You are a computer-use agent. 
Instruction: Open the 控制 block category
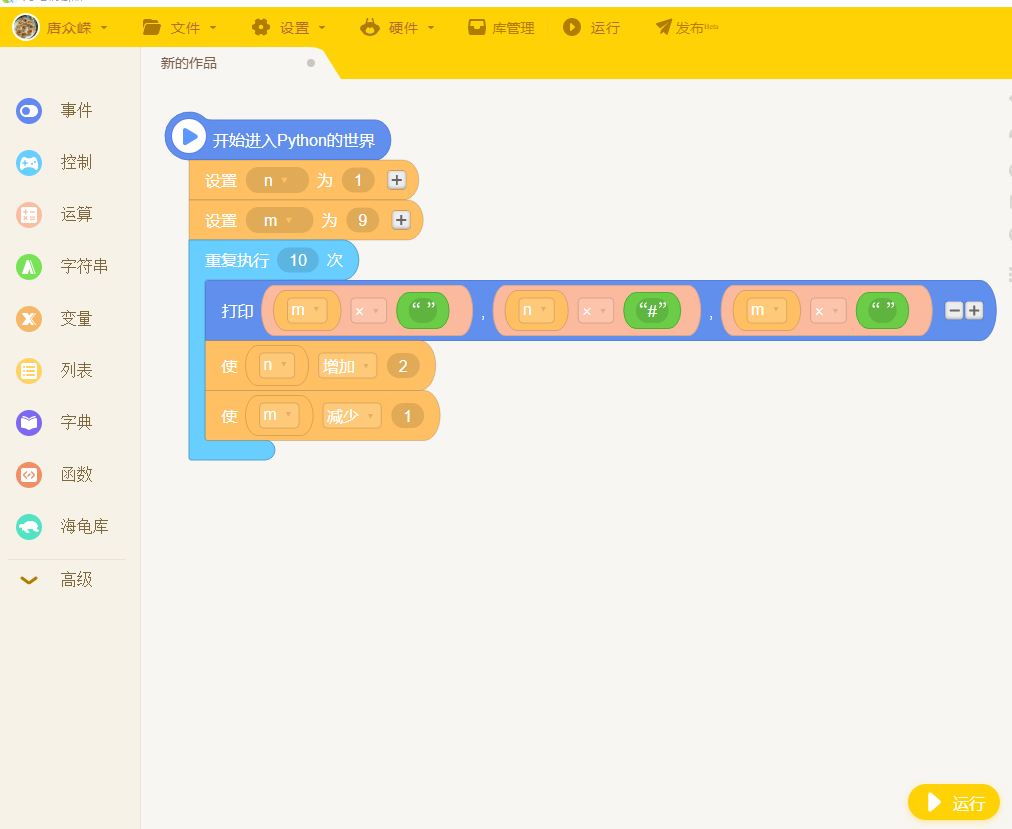[55, 163]
